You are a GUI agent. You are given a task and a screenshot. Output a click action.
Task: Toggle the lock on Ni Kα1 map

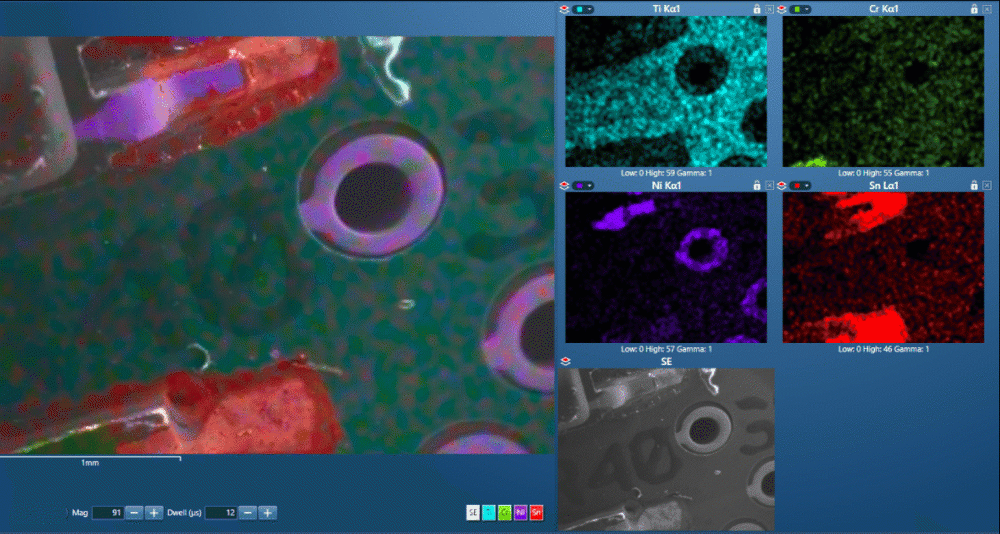click(757, 185)
